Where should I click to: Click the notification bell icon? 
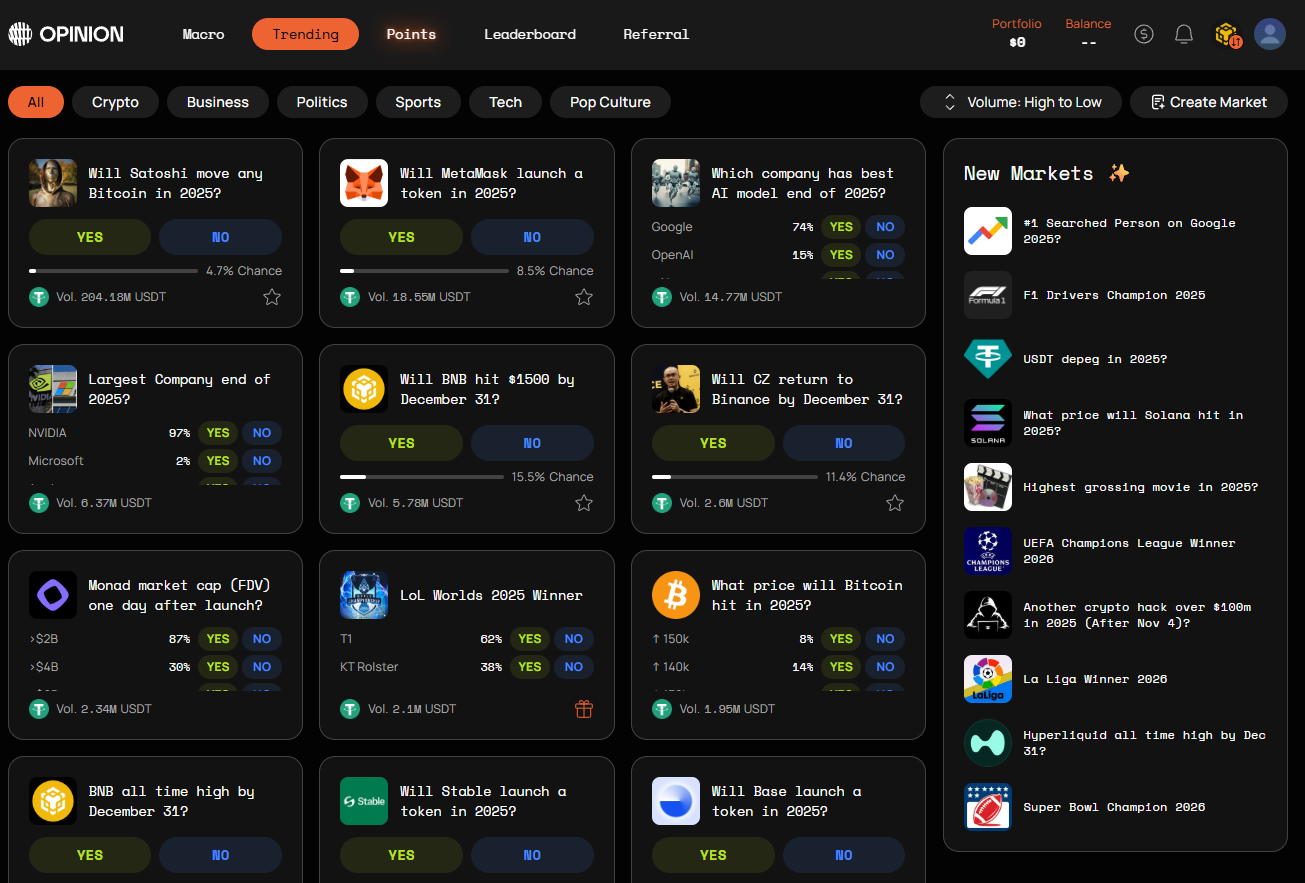[x=1184, y=34]
